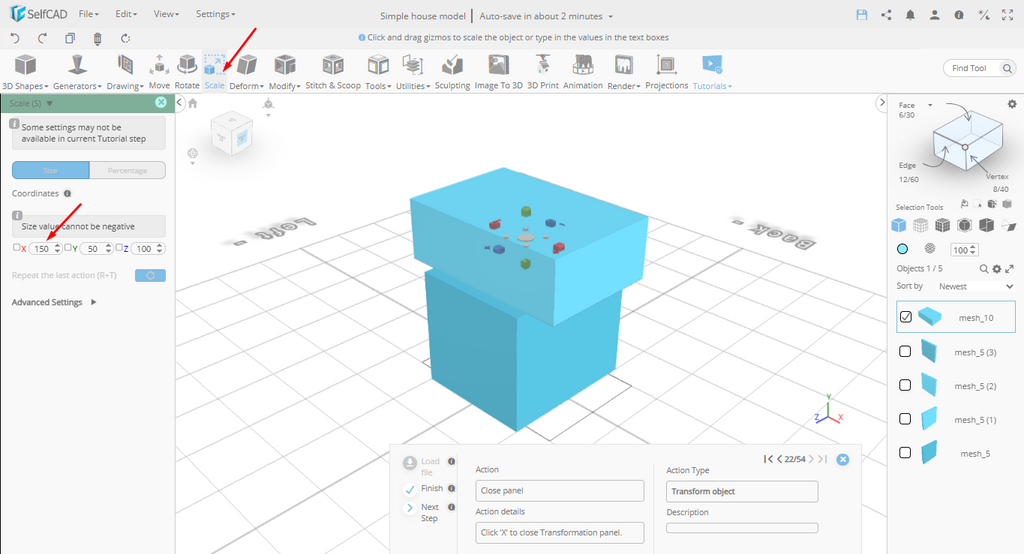Open the Animation tool
The height and width of the screenshot is (554, 1024).
point(583,72)
